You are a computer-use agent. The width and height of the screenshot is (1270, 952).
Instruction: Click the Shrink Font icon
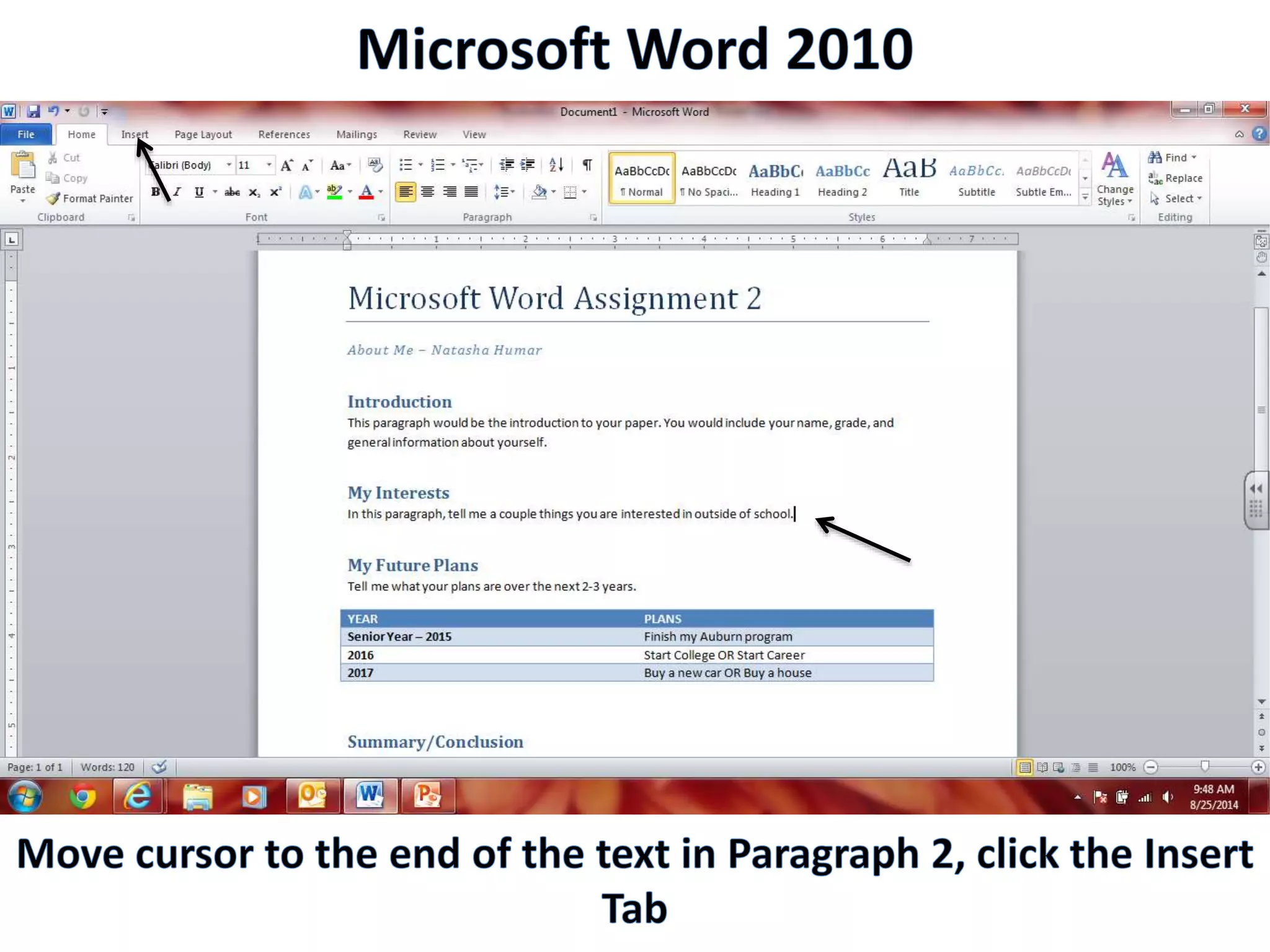click(x=307, y=165)
